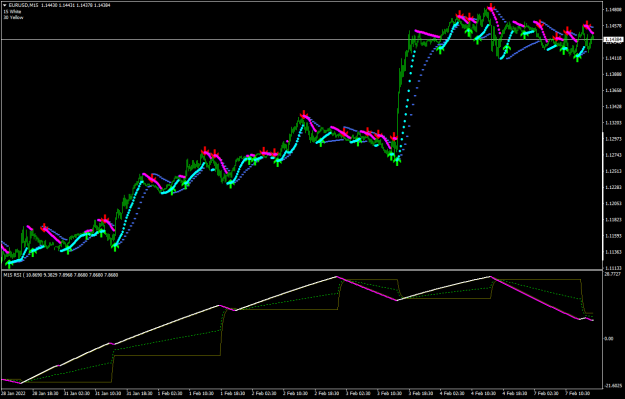The image size is (625, 399).
Task: Select the "1 Feb 10:30" time label
Action: tap(201, 393)
